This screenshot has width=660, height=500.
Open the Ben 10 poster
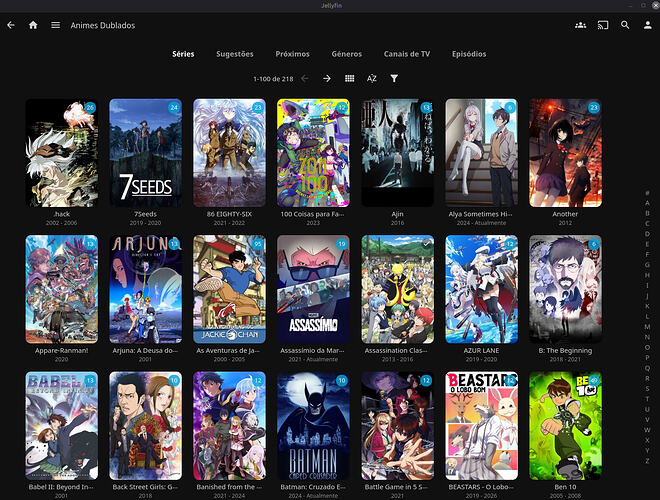pyautogui.click(x=565, y=426)
